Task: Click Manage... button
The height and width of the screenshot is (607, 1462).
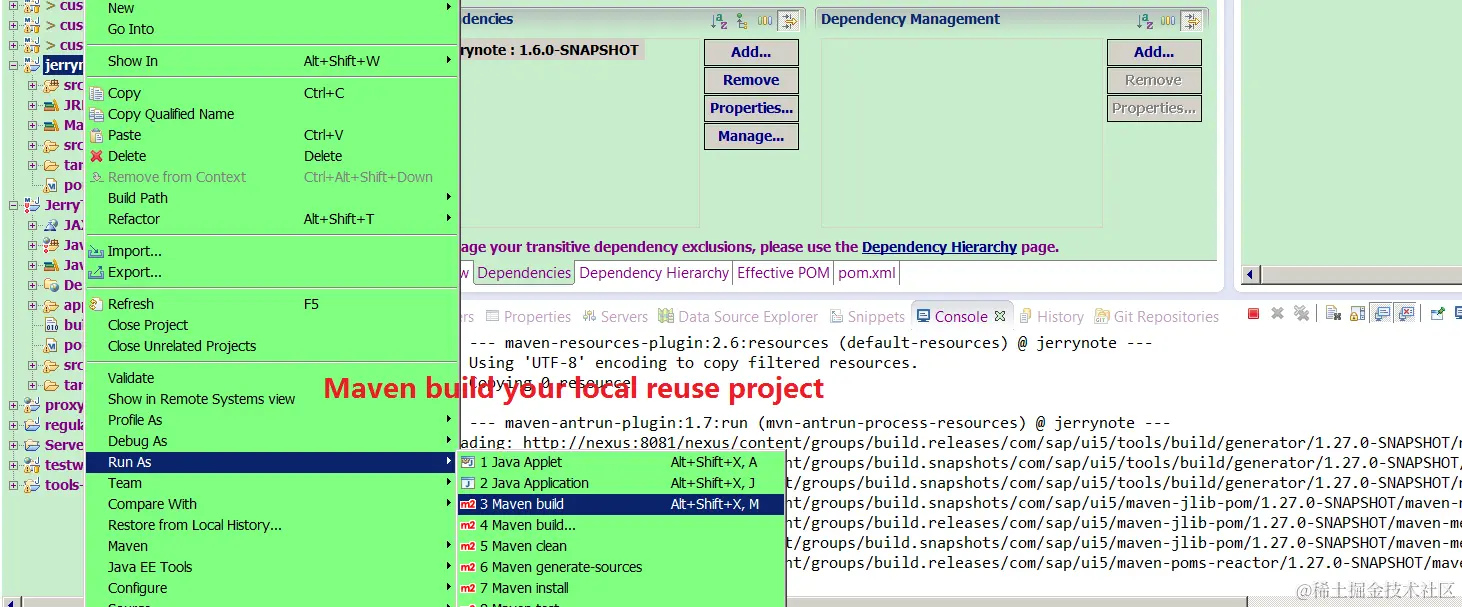Action: (751, 136)
